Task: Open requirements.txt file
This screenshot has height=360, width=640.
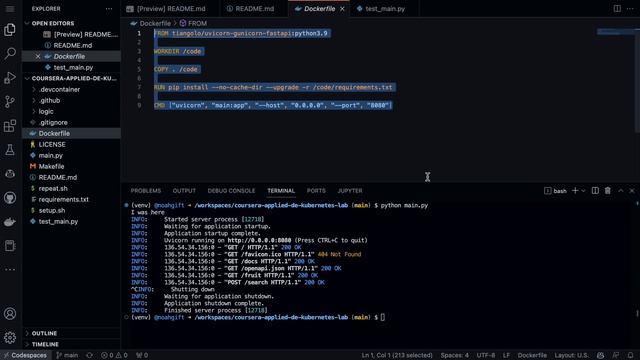Action: tap(71, 200)
